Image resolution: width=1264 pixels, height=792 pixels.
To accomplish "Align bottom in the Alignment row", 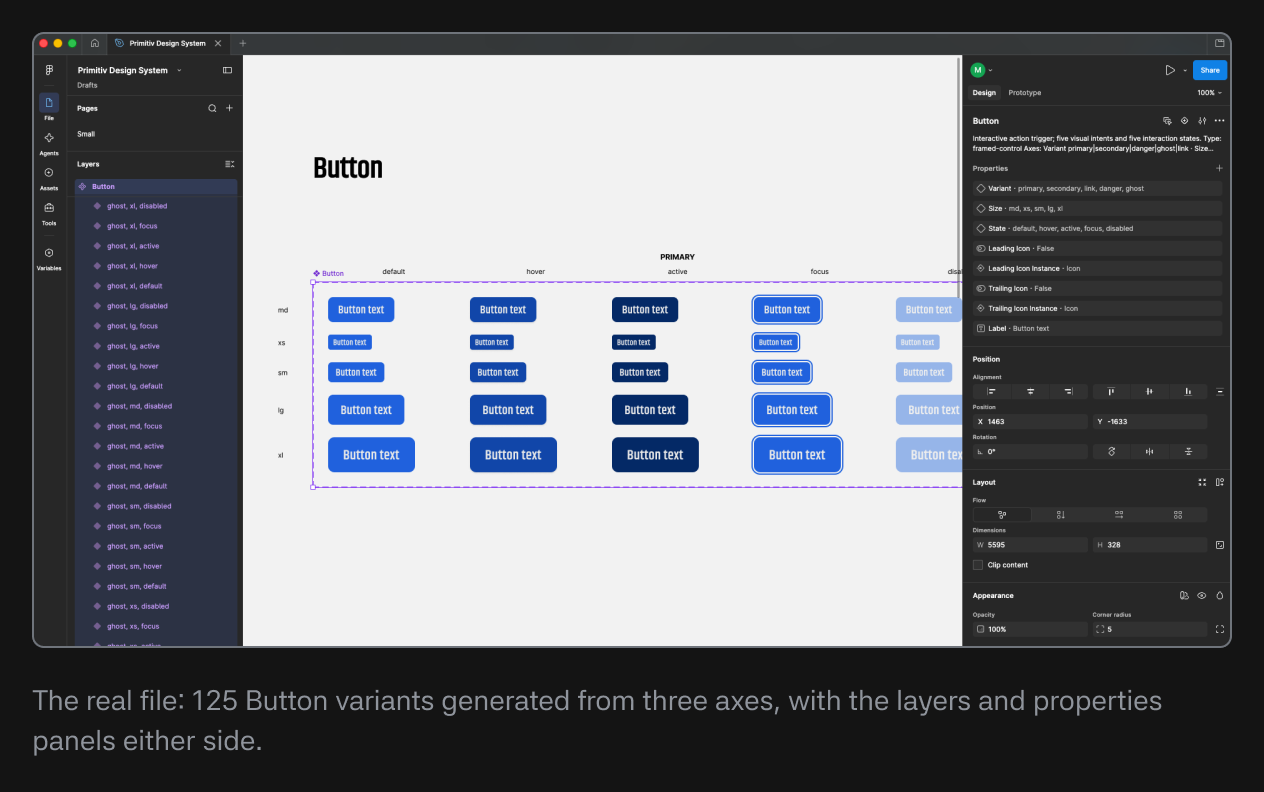I will 1188,392.
